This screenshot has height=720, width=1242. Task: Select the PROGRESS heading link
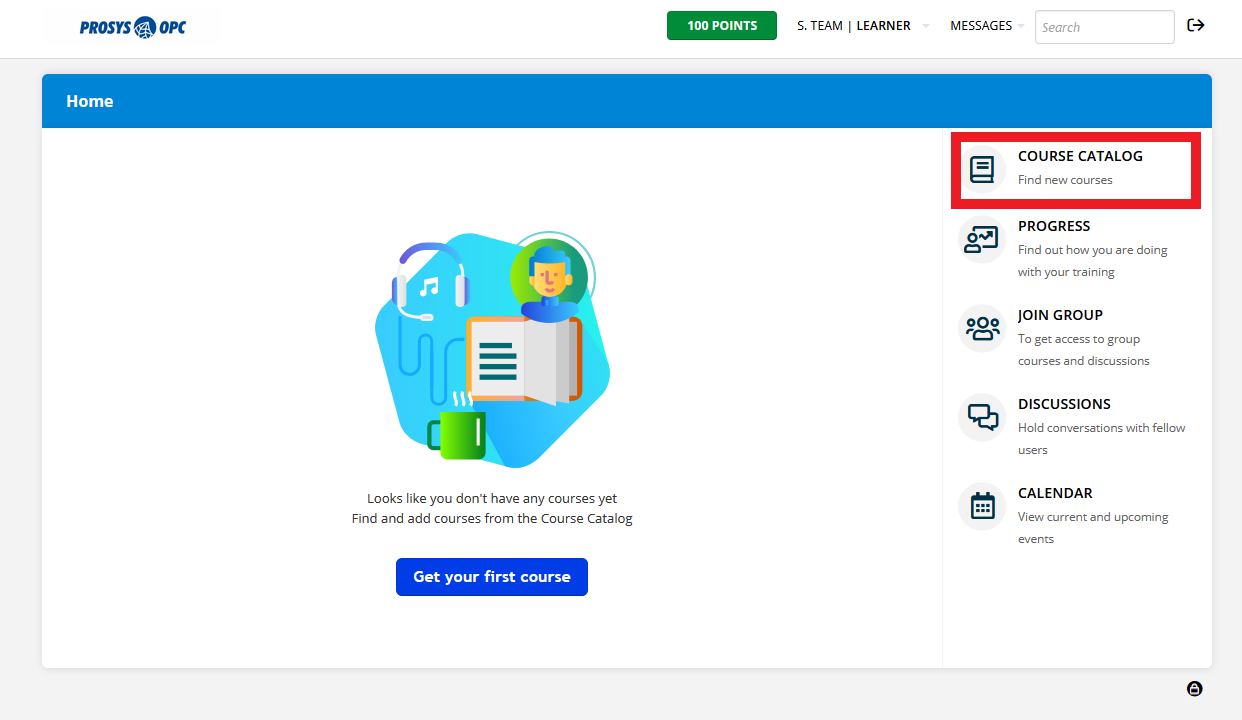pyautogui.click(x=1054, y=226)
